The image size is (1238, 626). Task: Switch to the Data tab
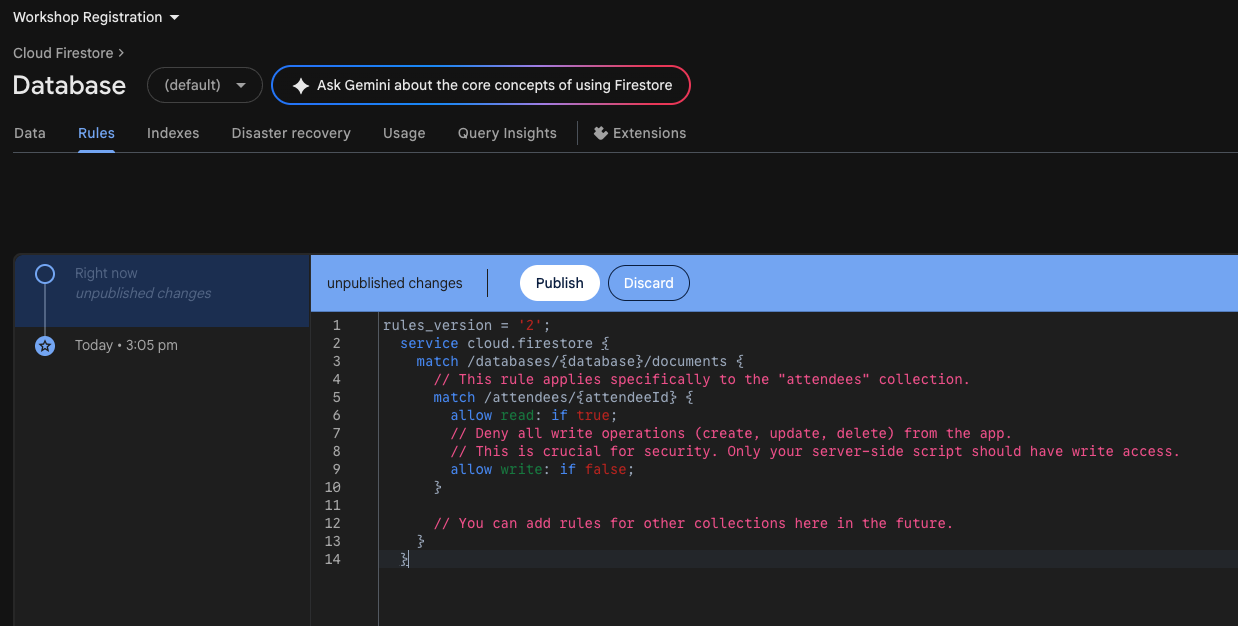30,133
